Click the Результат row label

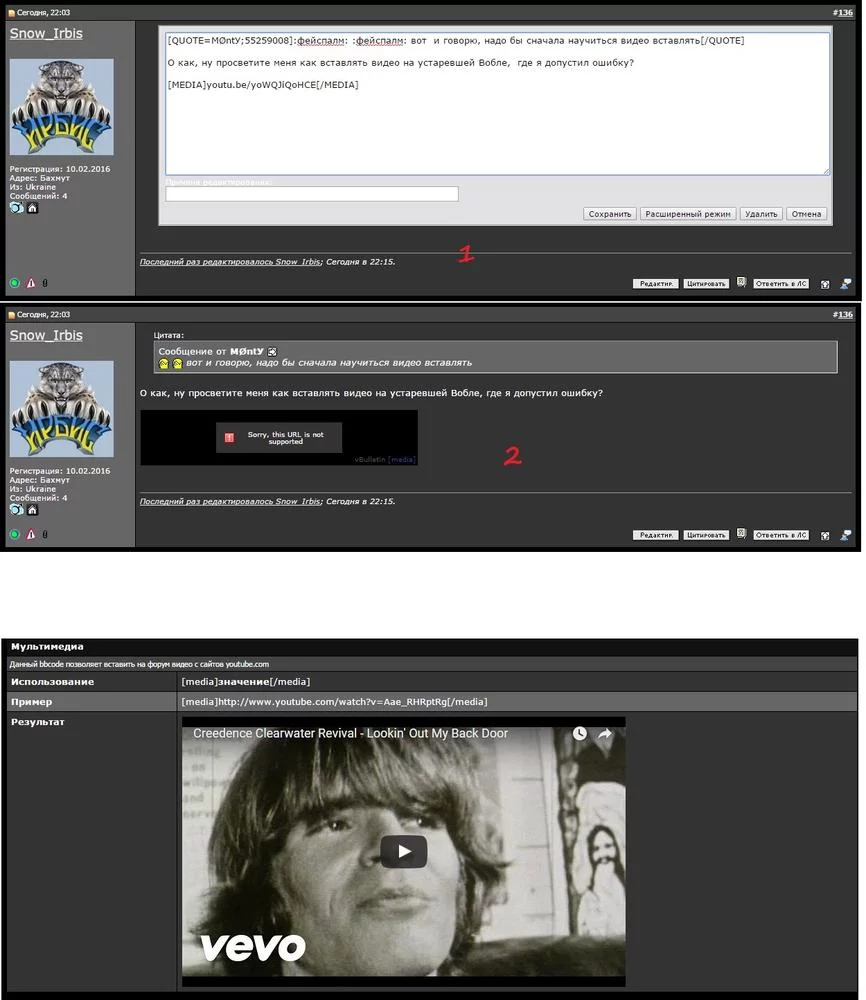click(x=38, y=722)
